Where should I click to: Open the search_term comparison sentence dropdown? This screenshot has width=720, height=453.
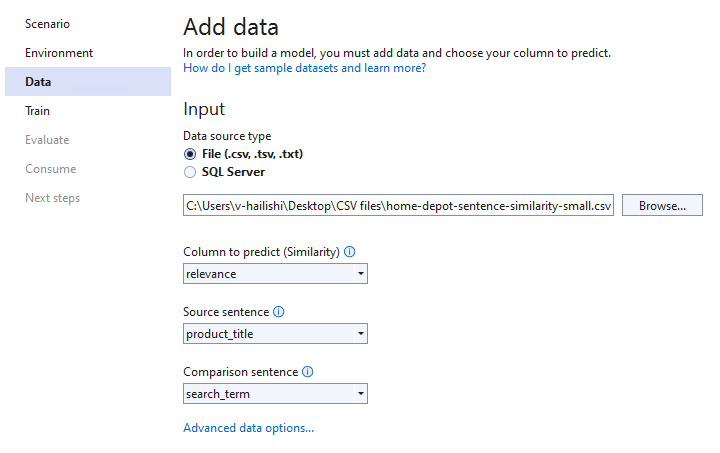pos(275,394)
